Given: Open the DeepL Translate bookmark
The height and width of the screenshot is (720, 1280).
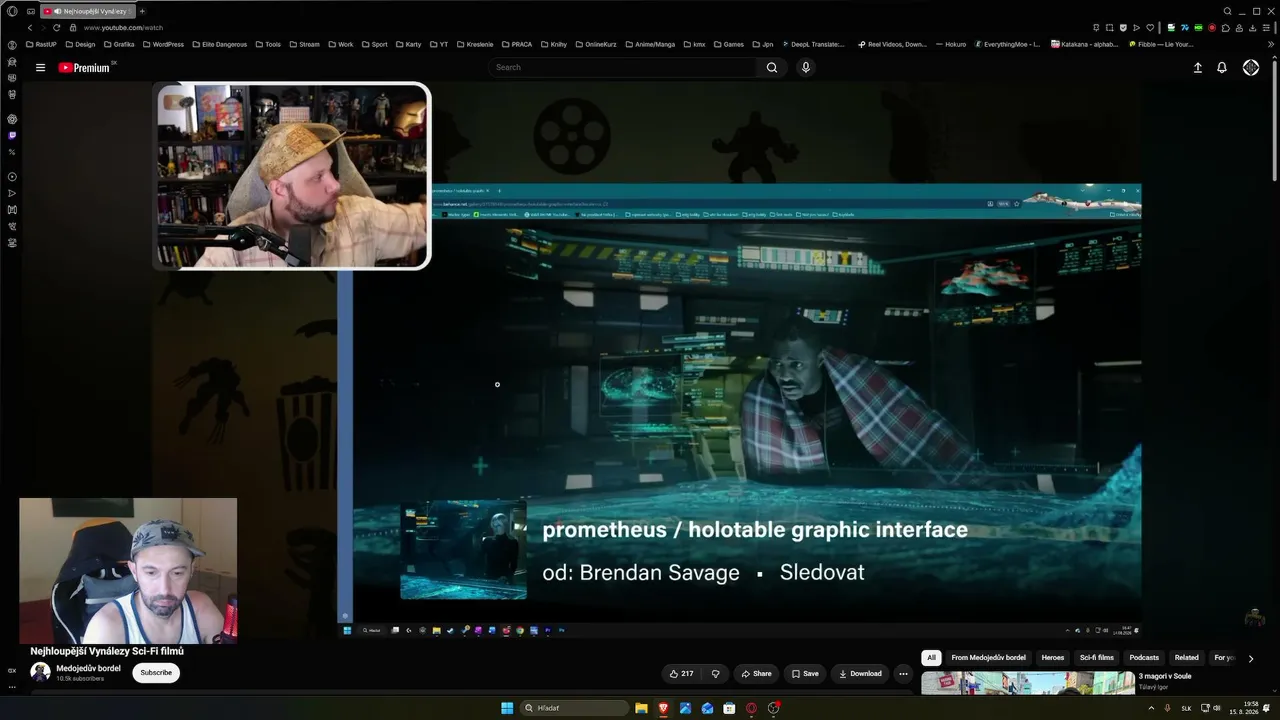Looking at the screenshot, I should (812, 44).
